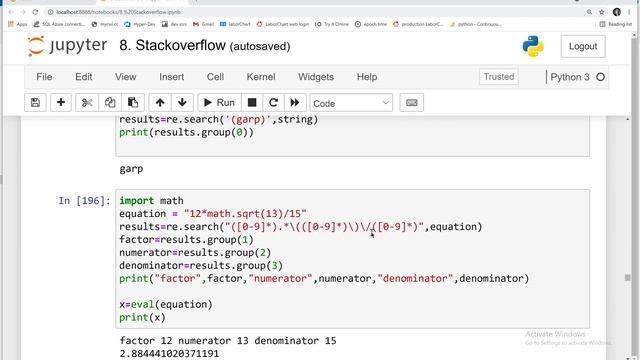Move the selected cell down
This screenshot has width=640, height=360.
pyautogui.click(x=182, y=102)
